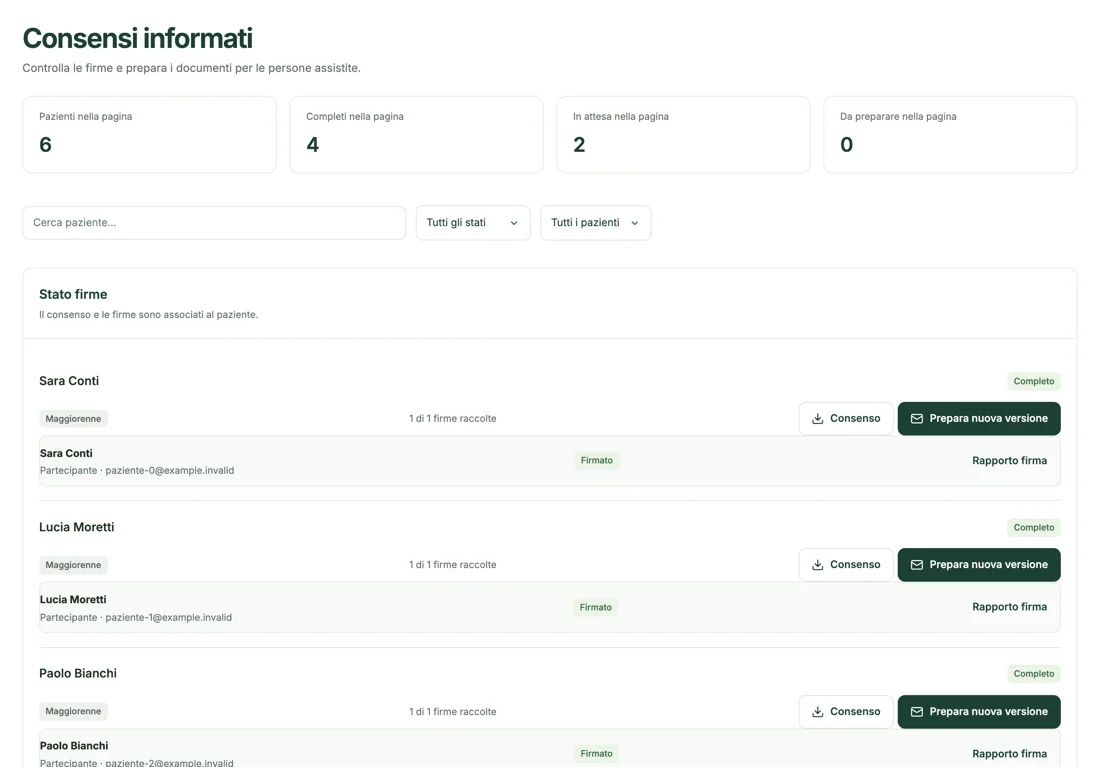Click the 'Sara Conti' patient heading
1100x767 pixels.
pyautogui.click(x=69, y=381)
